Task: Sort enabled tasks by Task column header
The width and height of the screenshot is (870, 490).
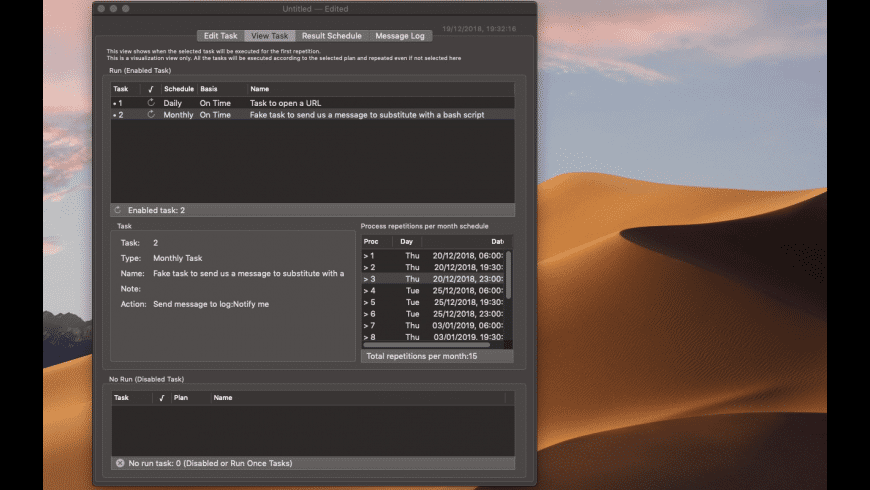Action: (125, 89)
